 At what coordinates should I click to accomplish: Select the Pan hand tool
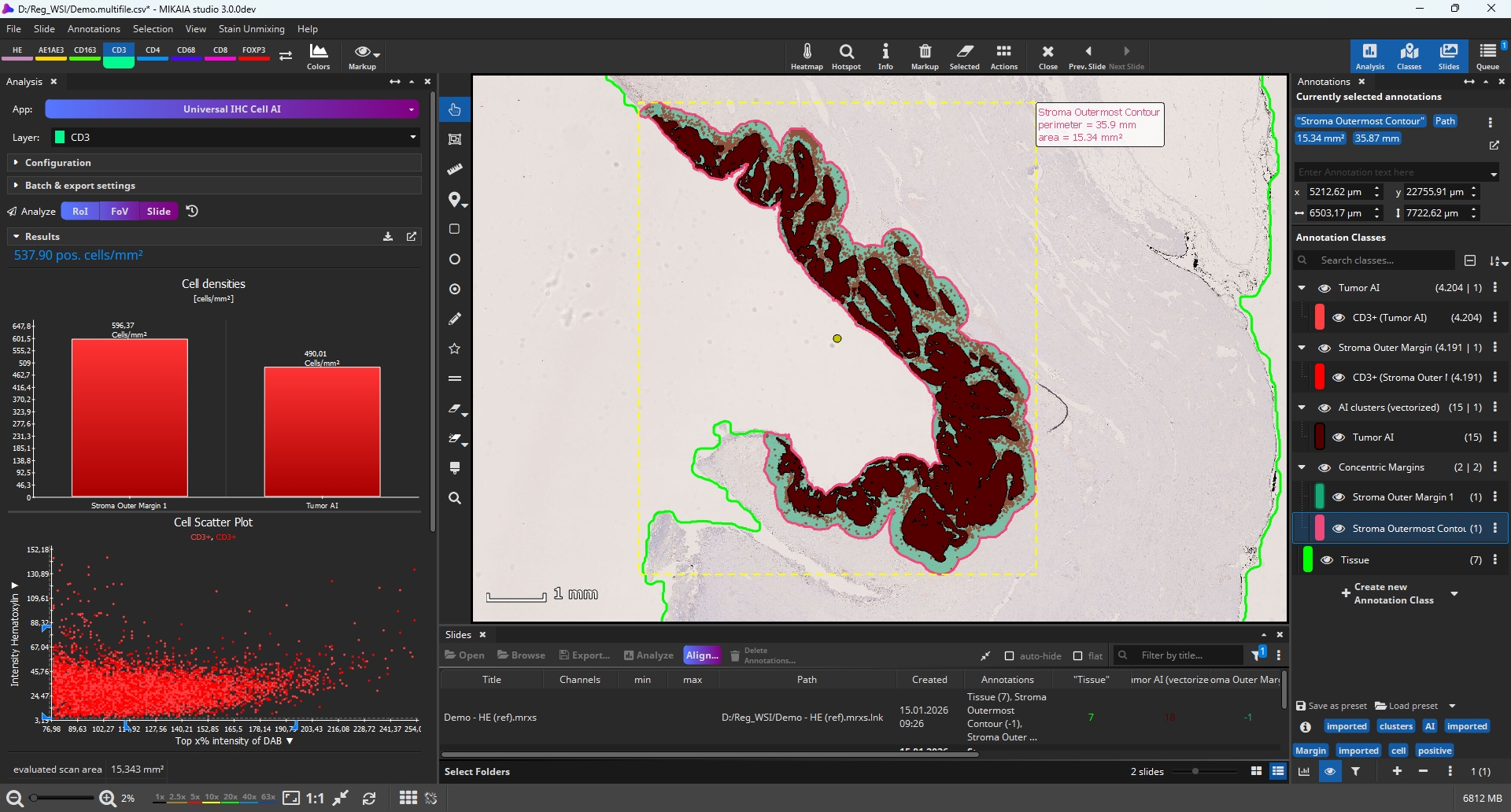coord(455,109)
